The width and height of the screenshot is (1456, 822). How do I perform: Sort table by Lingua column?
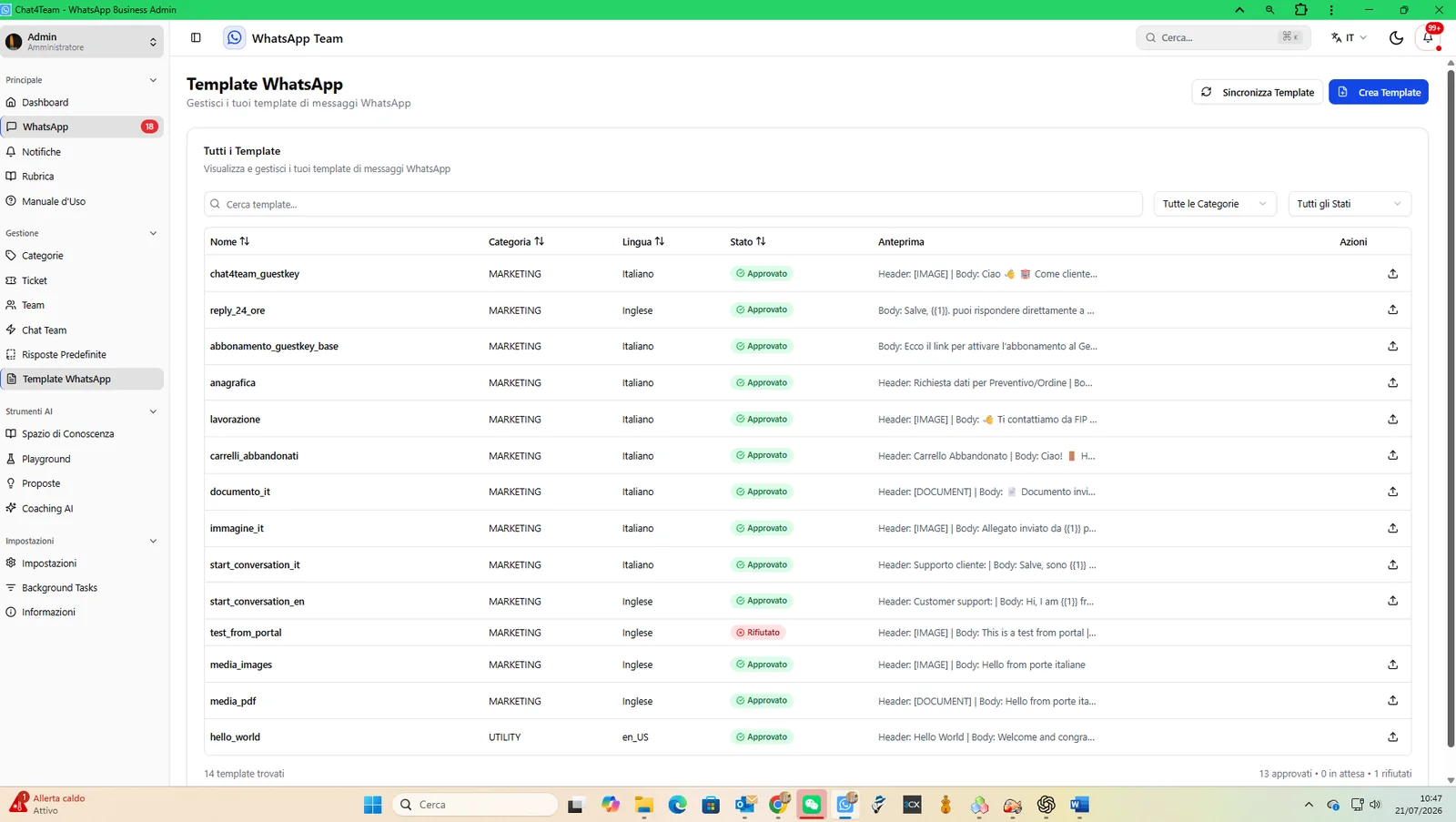pos(643,241)
